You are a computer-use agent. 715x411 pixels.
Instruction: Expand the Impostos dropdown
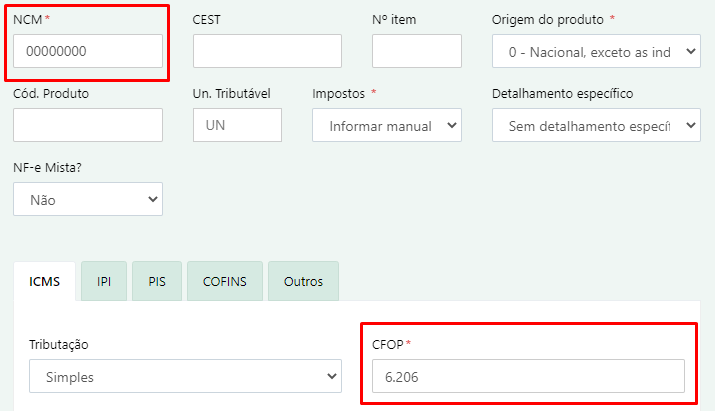pyautogui.click(x=387, y=125)
